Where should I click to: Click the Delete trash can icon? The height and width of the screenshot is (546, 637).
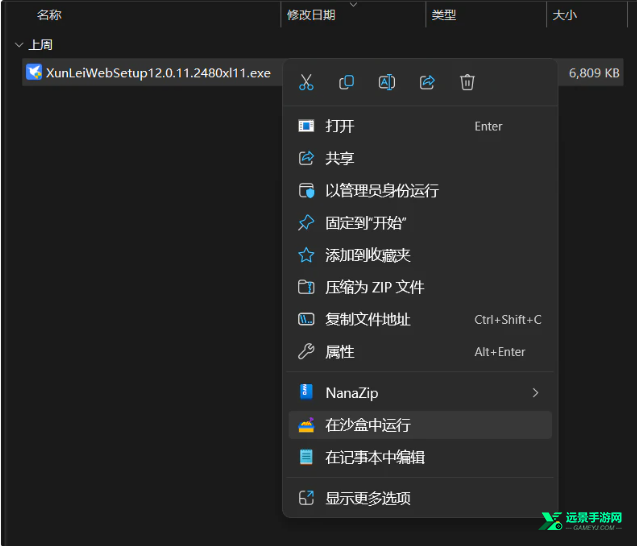(x=467, y=82)
